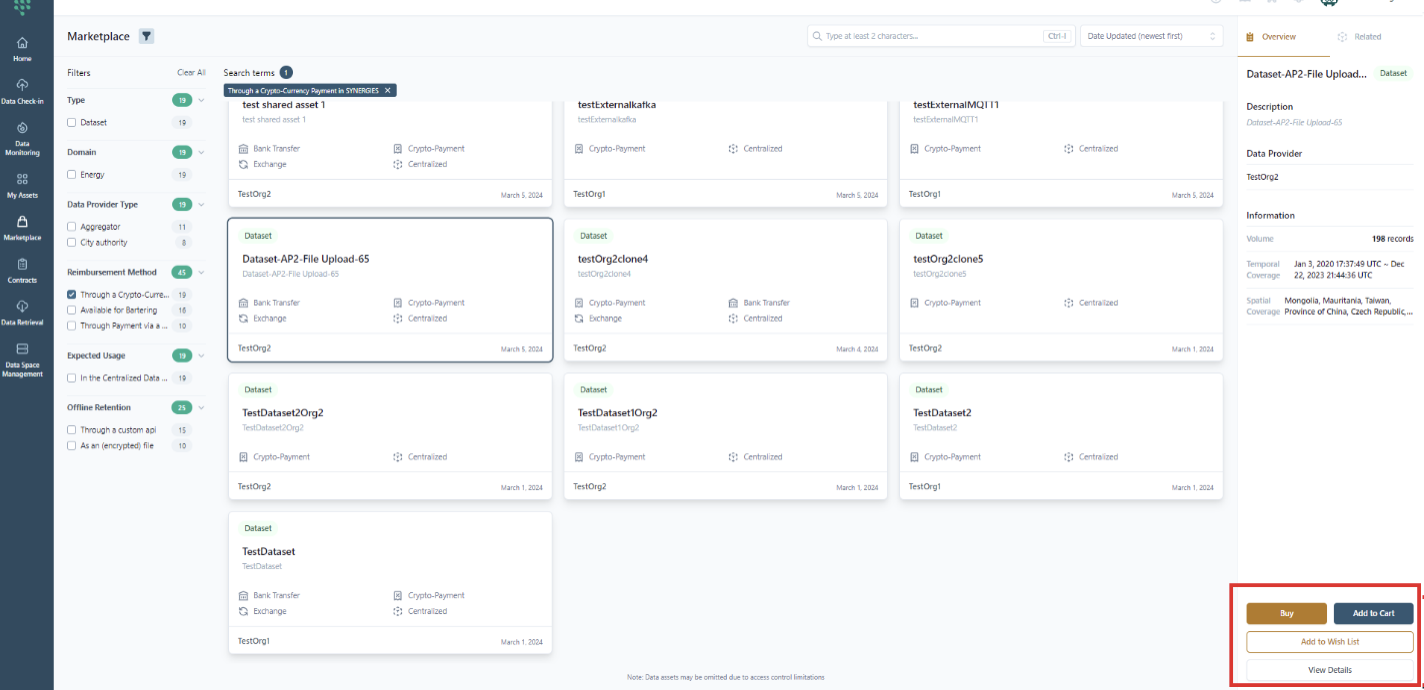Open Contracts section in sidebar
This screenshot has width=1424, height=690.
(22, 271)
